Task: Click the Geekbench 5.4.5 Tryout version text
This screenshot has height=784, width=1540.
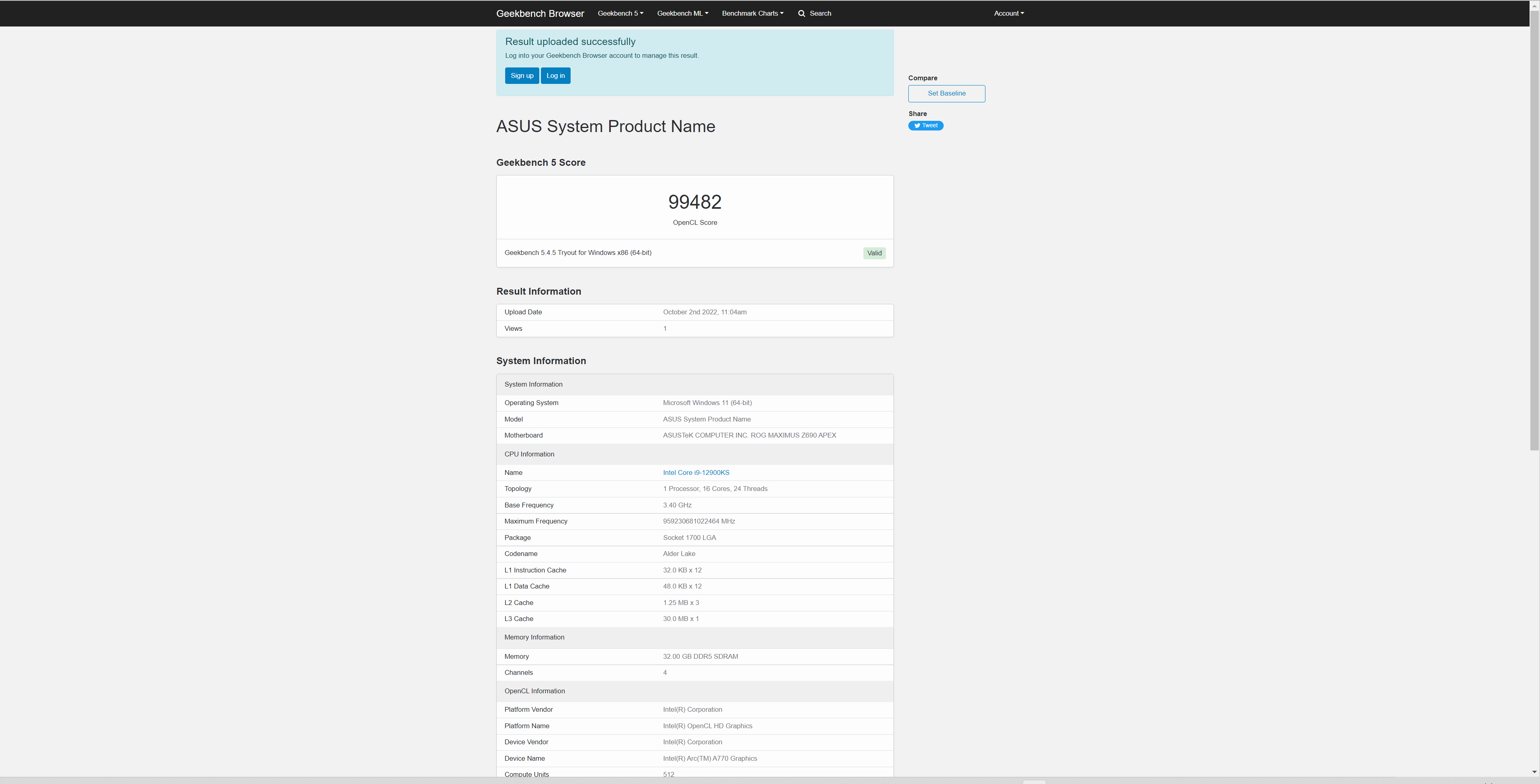Action: coord(577,253)
